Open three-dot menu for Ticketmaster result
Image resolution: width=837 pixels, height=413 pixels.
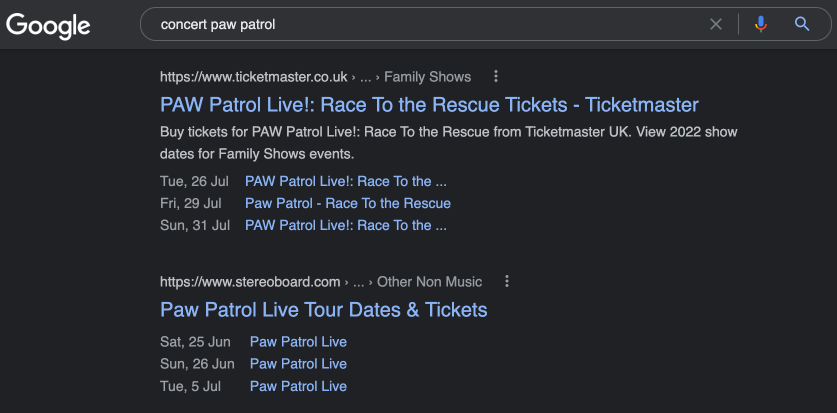coord(496,76)
